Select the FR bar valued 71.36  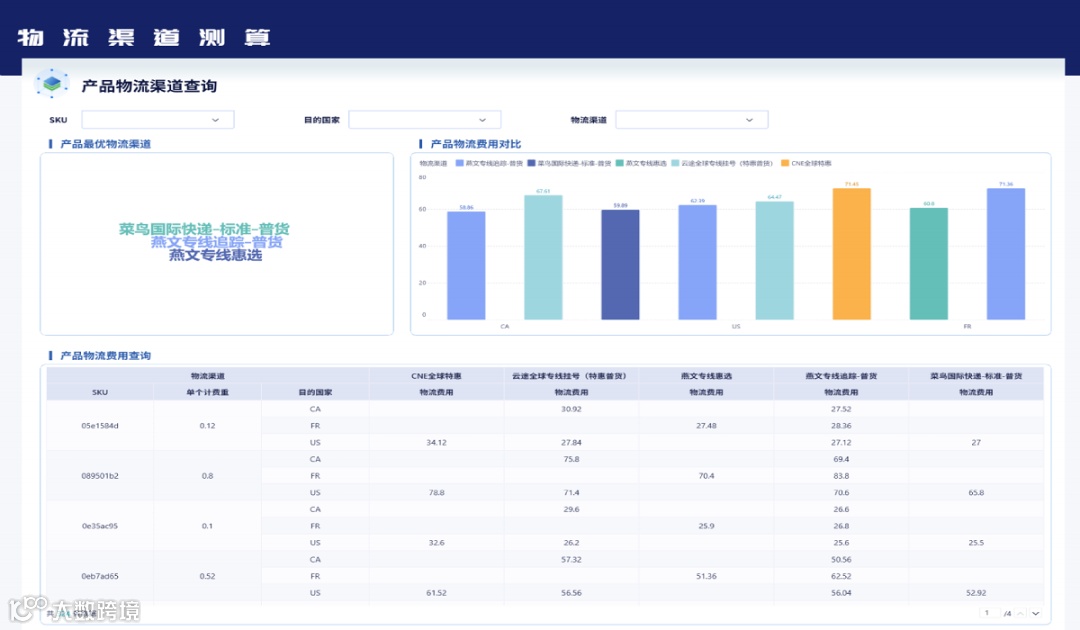tap(1006, 254)
